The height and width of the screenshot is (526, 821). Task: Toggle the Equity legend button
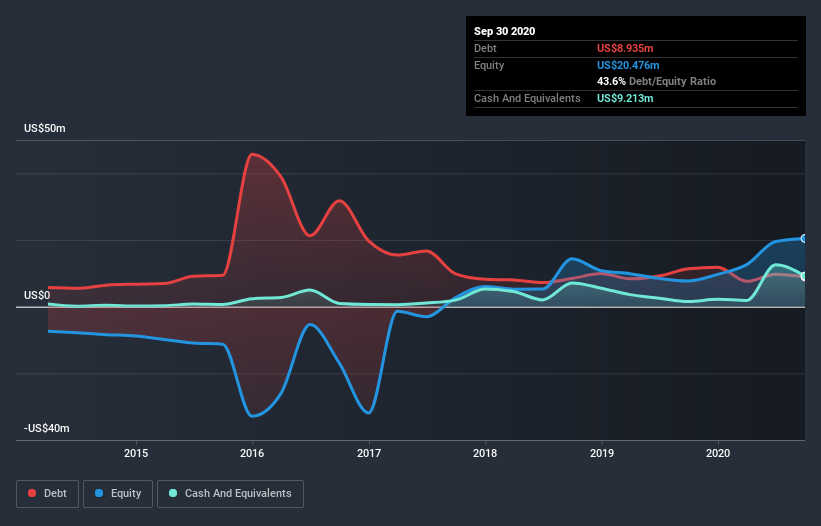pos(118,494)
